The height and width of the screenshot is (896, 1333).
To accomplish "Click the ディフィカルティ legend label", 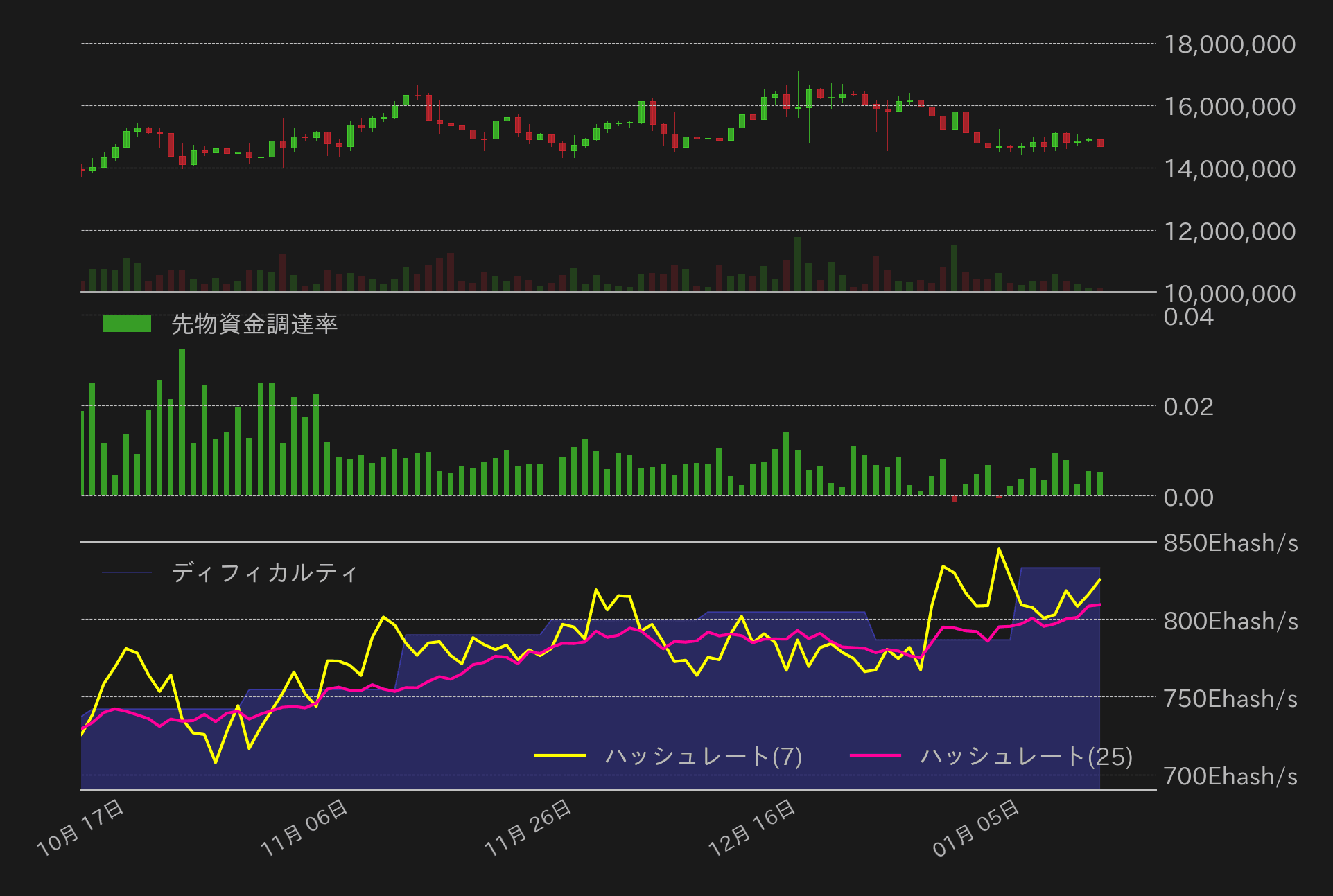I will [x=264, y=573].
